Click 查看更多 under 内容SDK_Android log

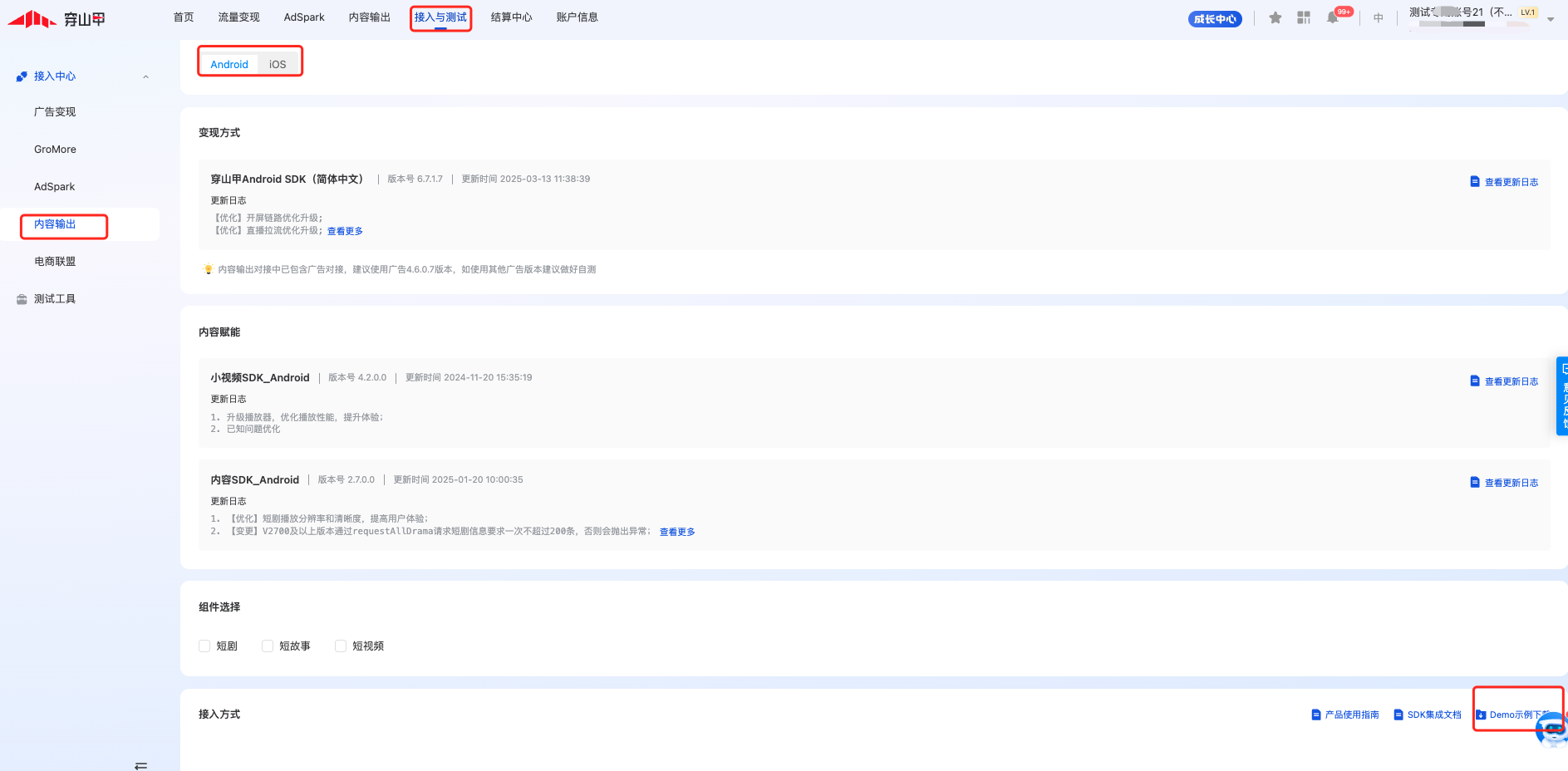(677, 532)
